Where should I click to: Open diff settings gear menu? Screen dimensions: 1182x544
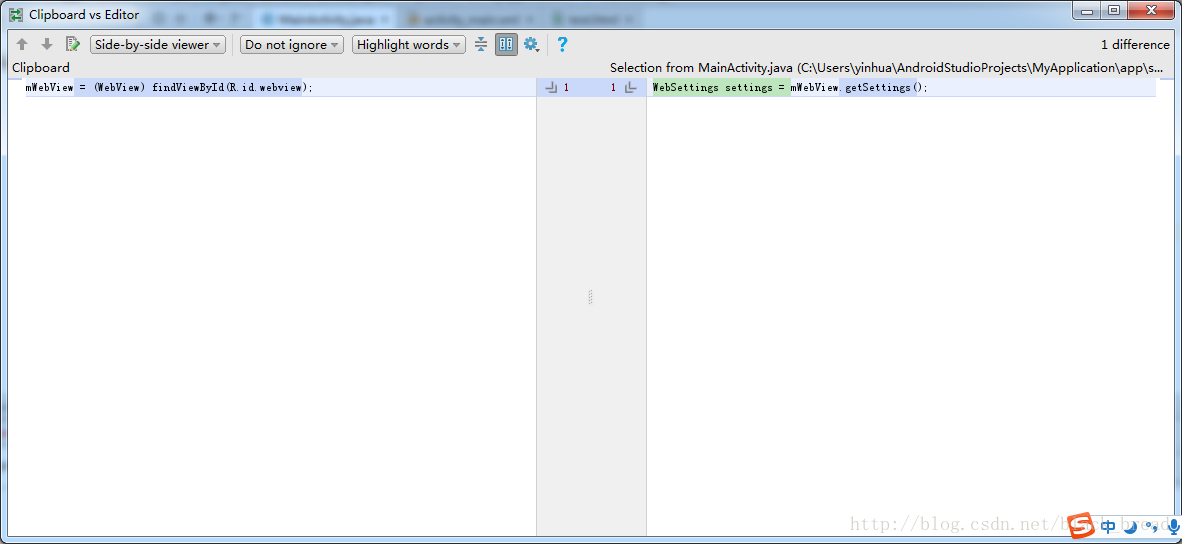pyautogui.click(x=531, y=44)
